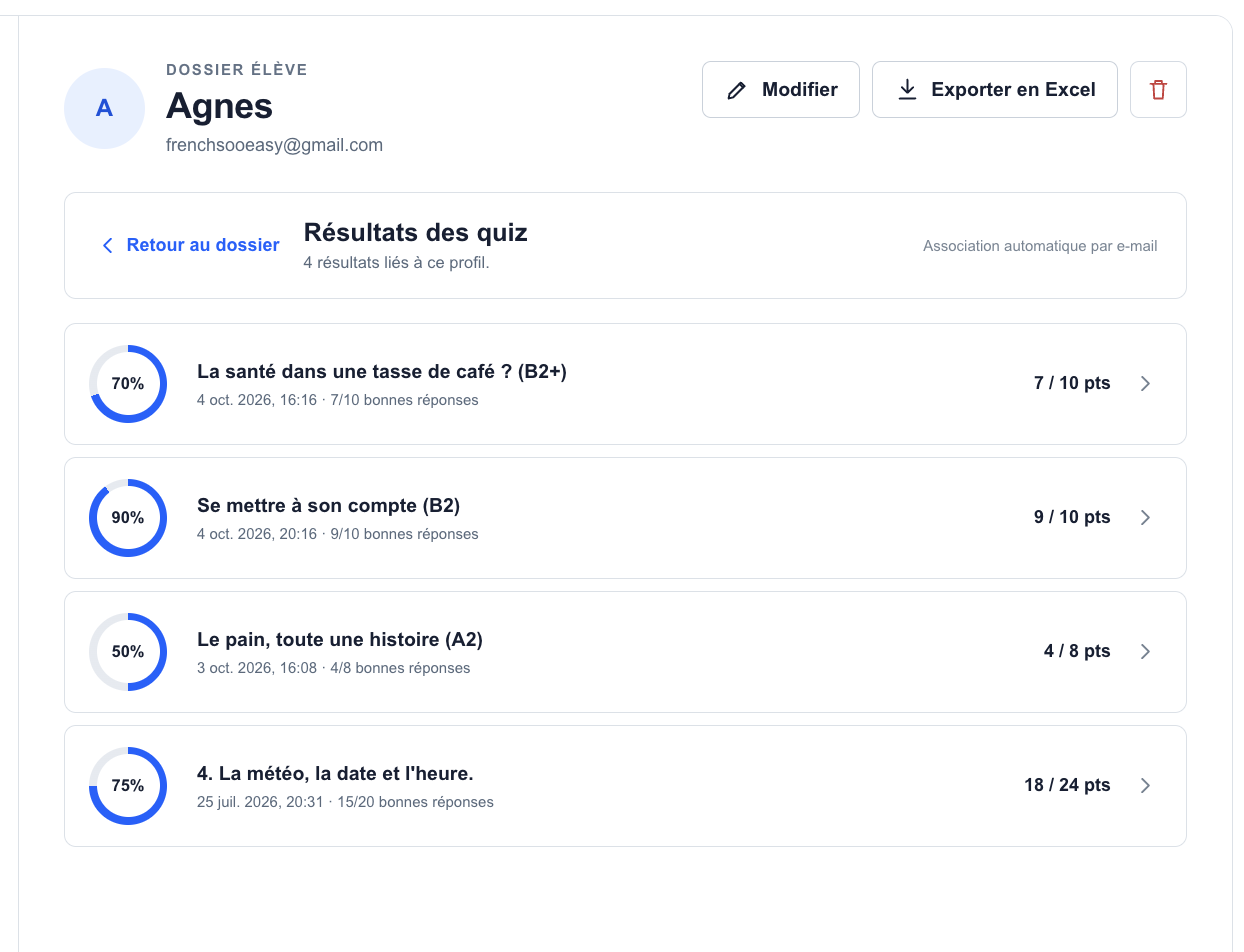Open the Modifier button
The height and width of the screenshot is (952, 1244).
point(781,90)
